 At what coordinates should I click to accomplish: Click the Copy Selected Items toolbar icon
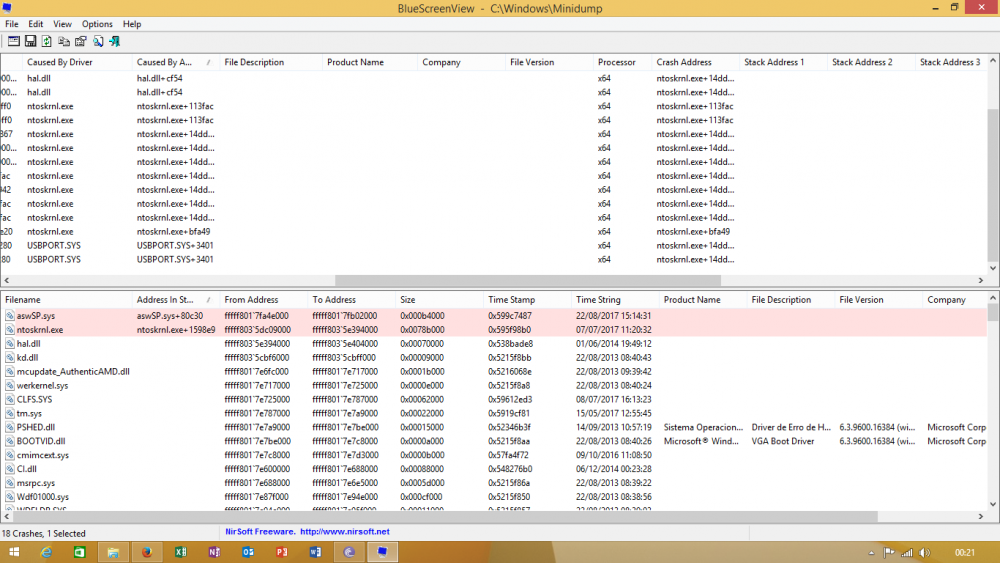pos(64,41)
